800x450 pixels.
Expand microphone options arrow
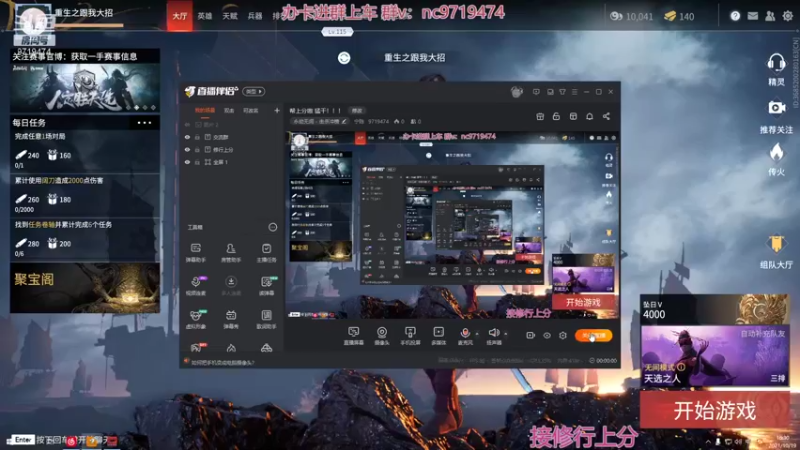click(x=477, y=334)
